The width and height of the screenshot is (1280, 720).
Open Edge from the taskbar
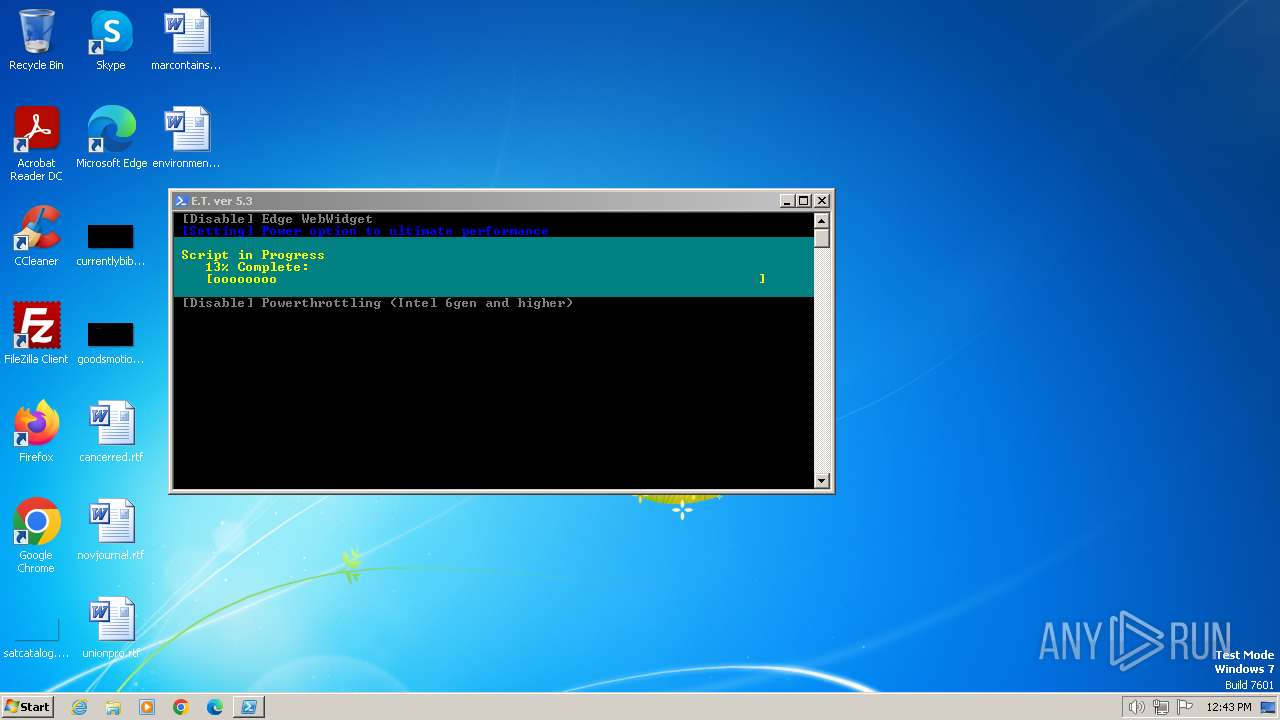coord(215,707)
